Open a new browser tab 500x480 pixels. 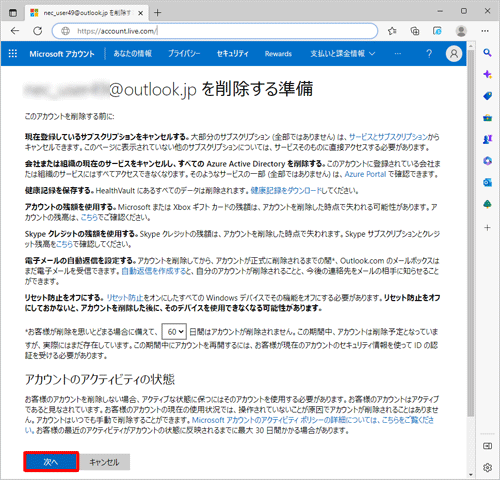coord(158,13)
